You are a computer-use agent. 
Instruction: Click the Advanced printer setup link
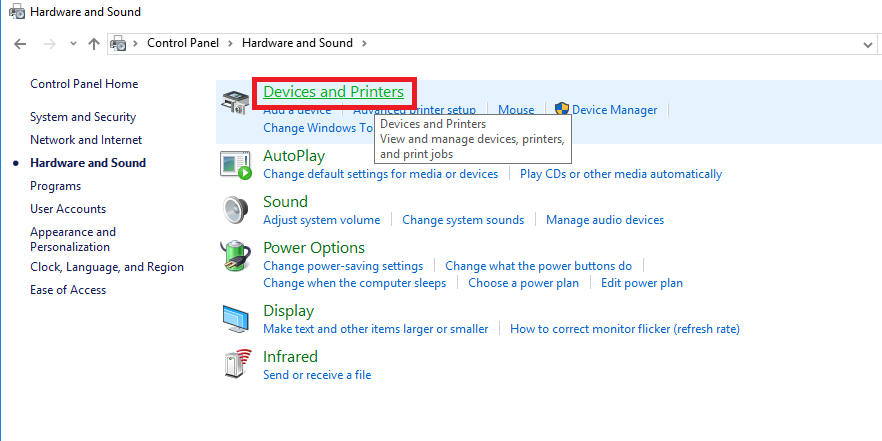tap(415, 111)
